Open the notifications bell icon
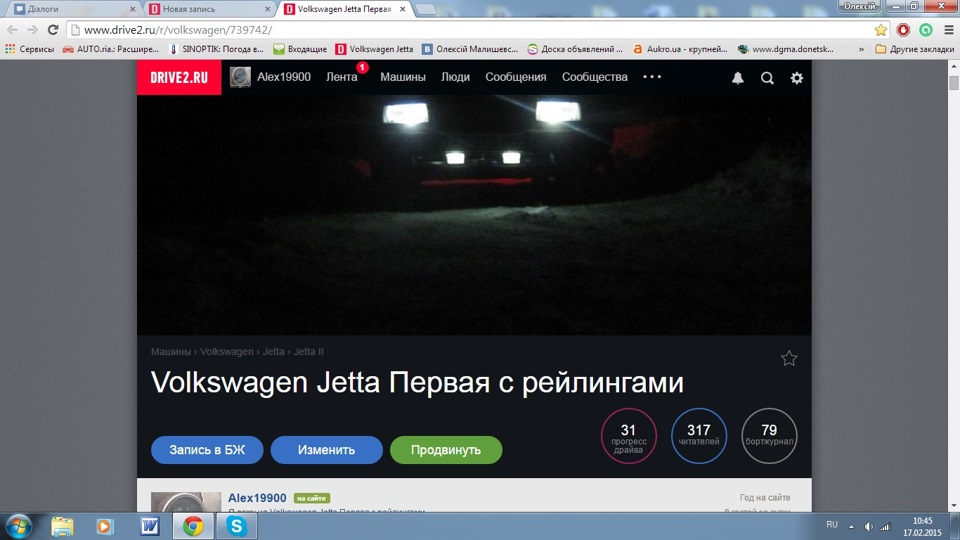This screenshot has height=540, width=960. click(738, 78)
